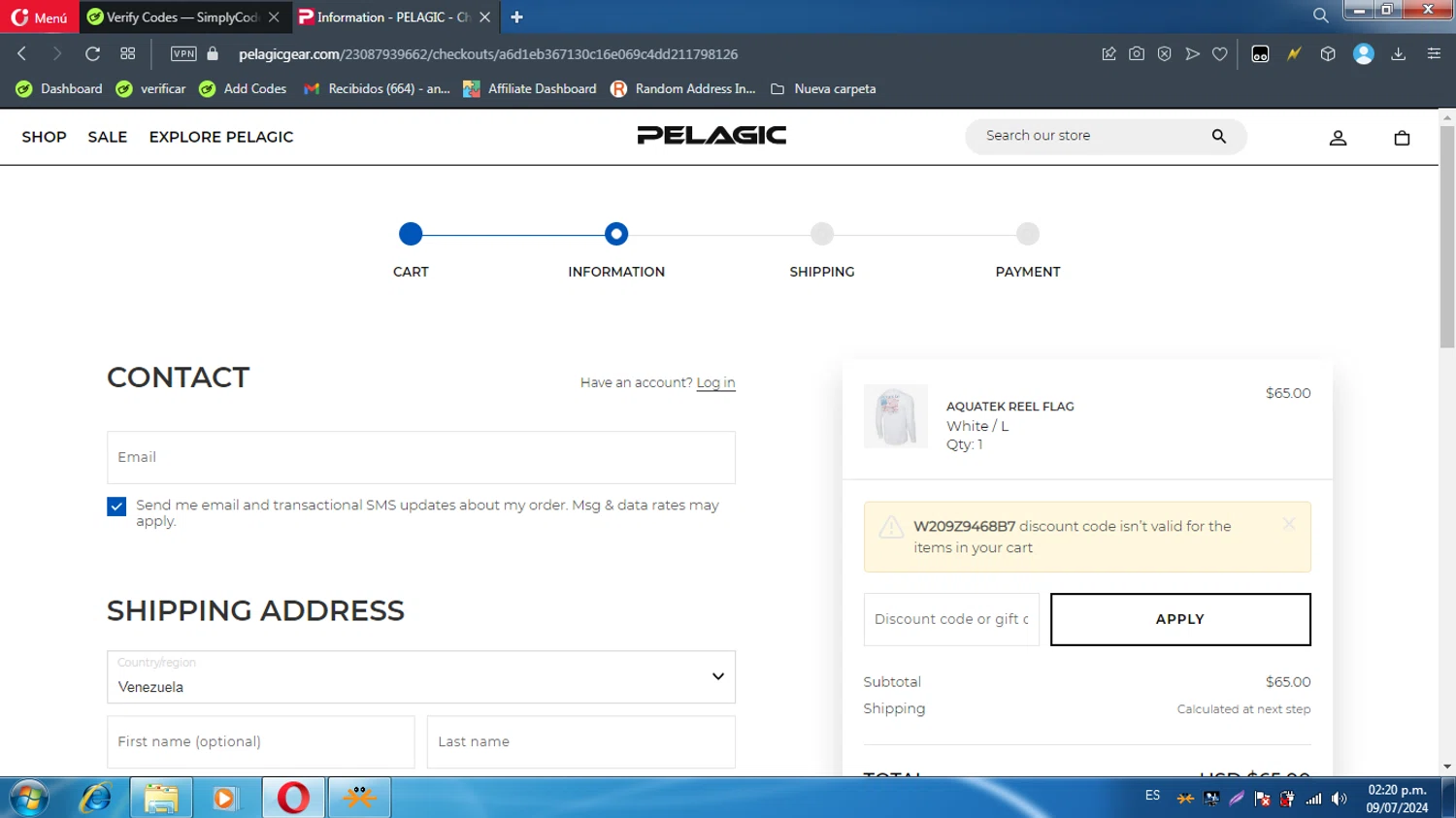
Task: Go to CART checkout step
Action: pos(411,234)
